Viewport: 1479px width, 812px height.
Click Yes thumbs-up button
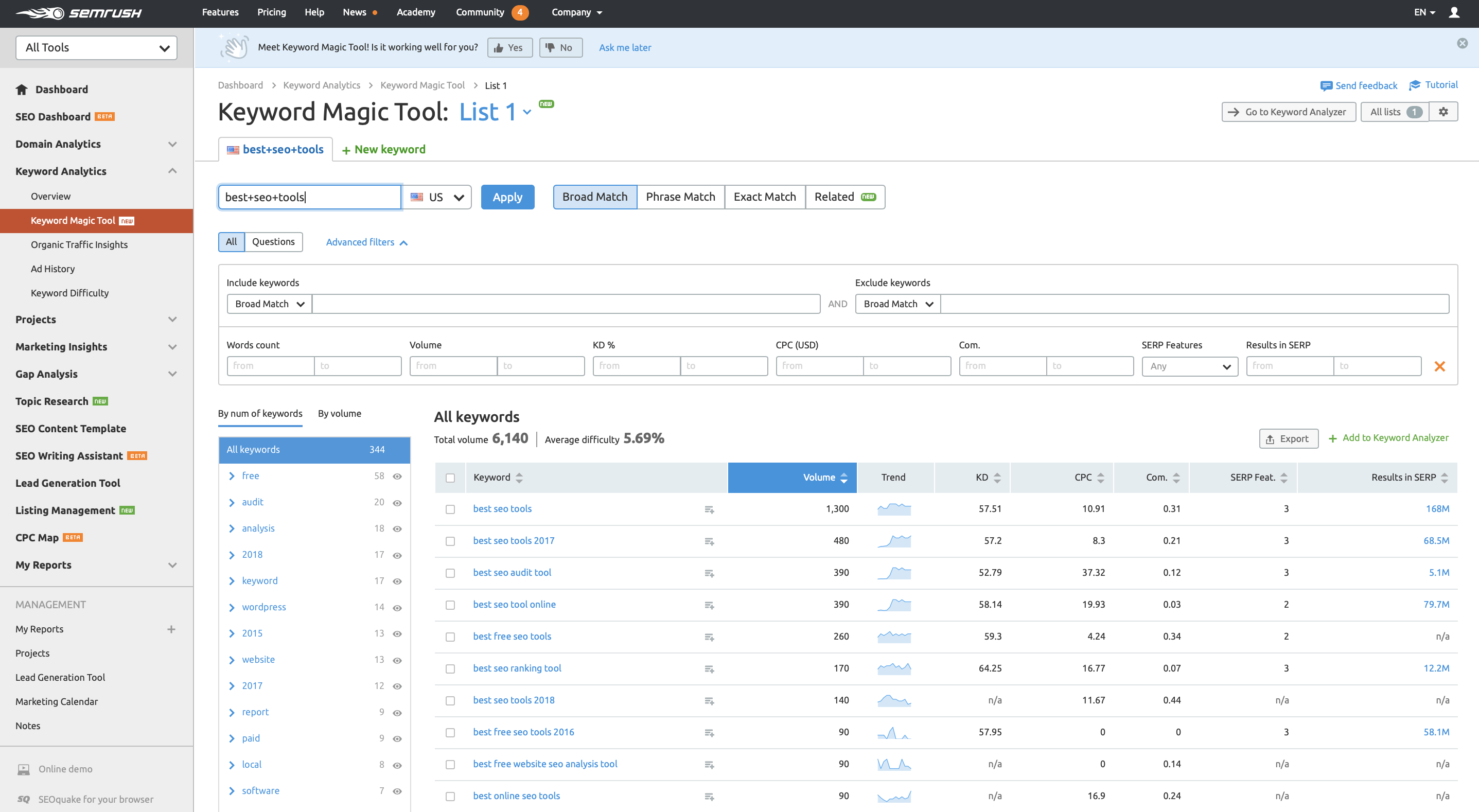[x=509, y=48]
